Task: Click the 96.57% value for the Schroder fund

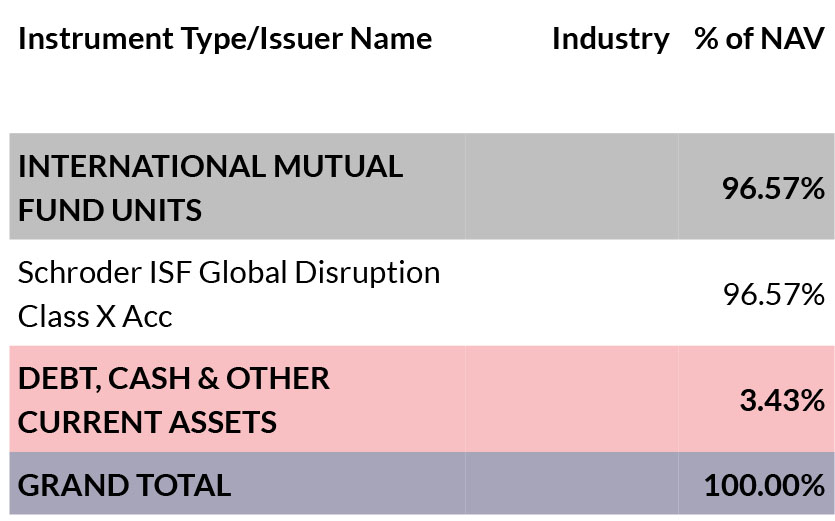Action: pyautogui.click(x=773, y=294)
